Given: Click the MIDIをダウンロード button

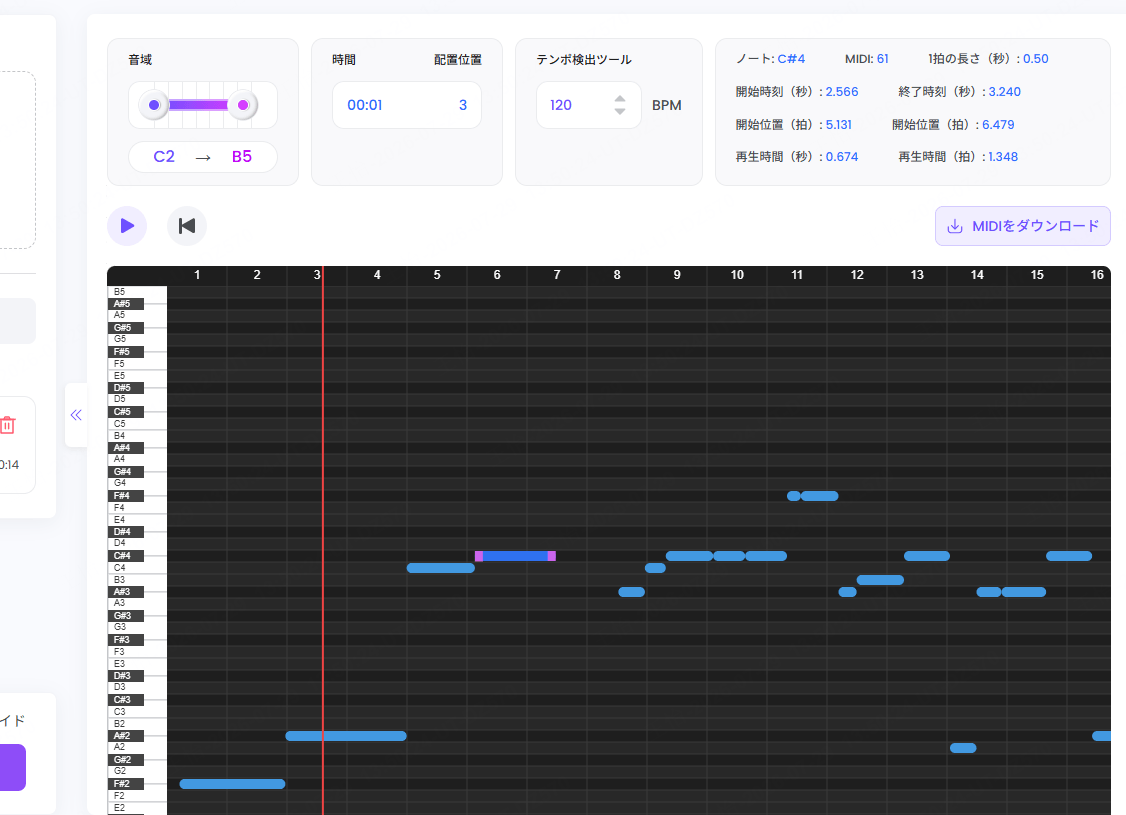Looking at the screenshot, I should [x=1023, y=226].
